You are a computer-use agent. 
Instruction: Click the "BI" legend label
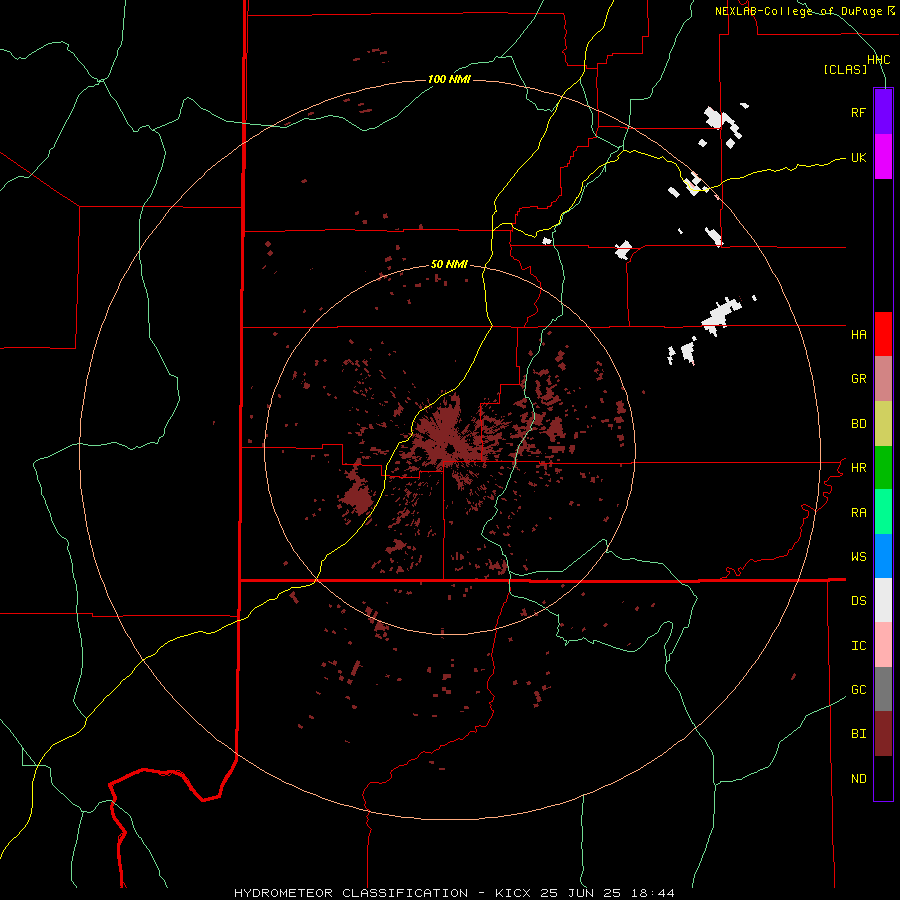[858, 734]
